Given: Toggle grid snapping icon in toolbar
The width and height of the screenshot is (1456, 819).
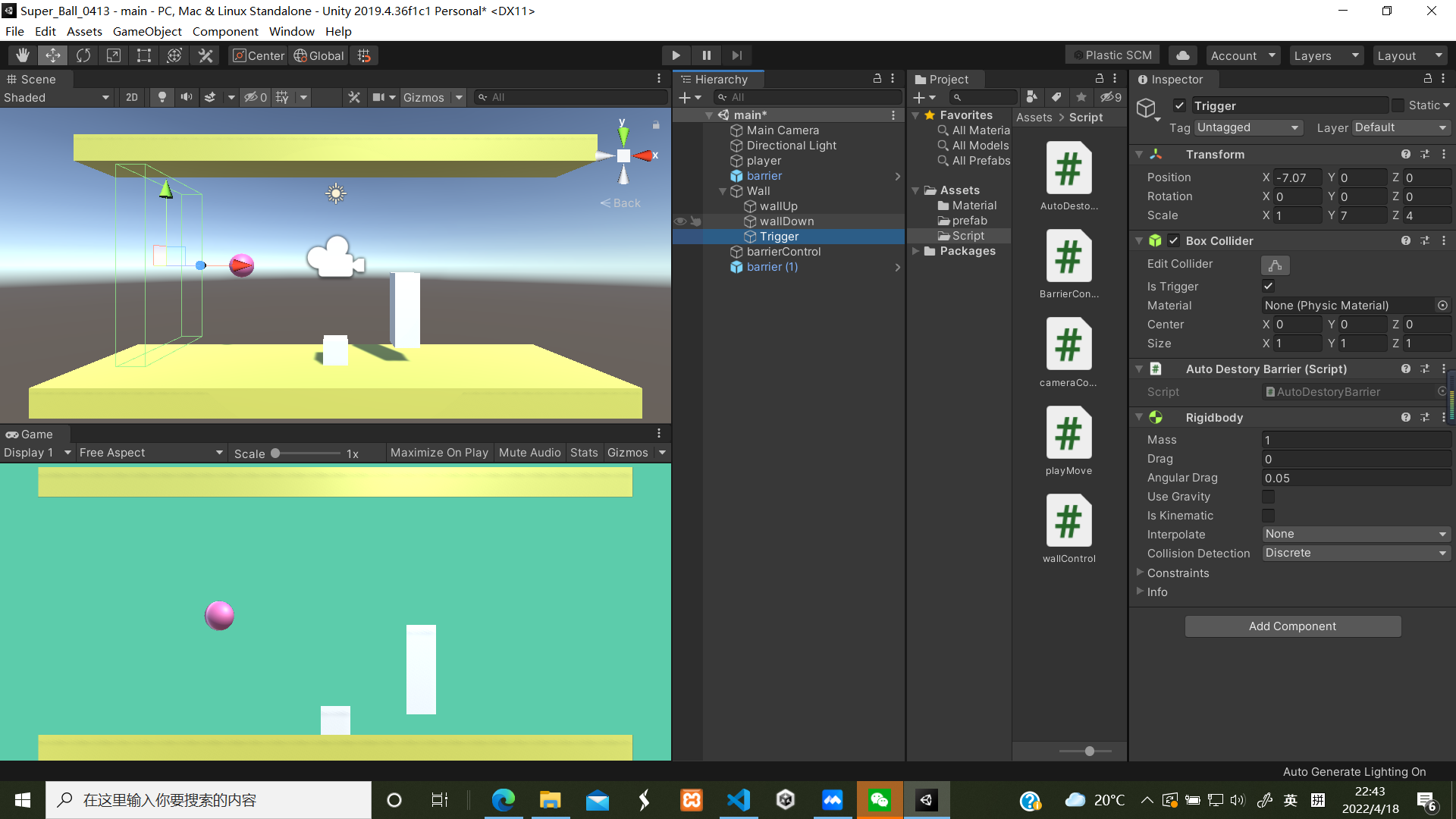Looking at the screenshot, I should point(364,55).
